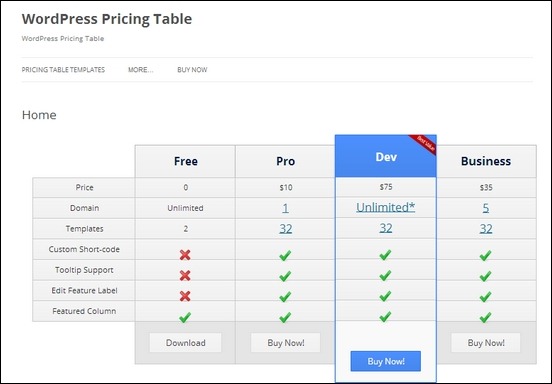Click the Free column header
The image size is (552, 384).
click(x=185, y=161)
